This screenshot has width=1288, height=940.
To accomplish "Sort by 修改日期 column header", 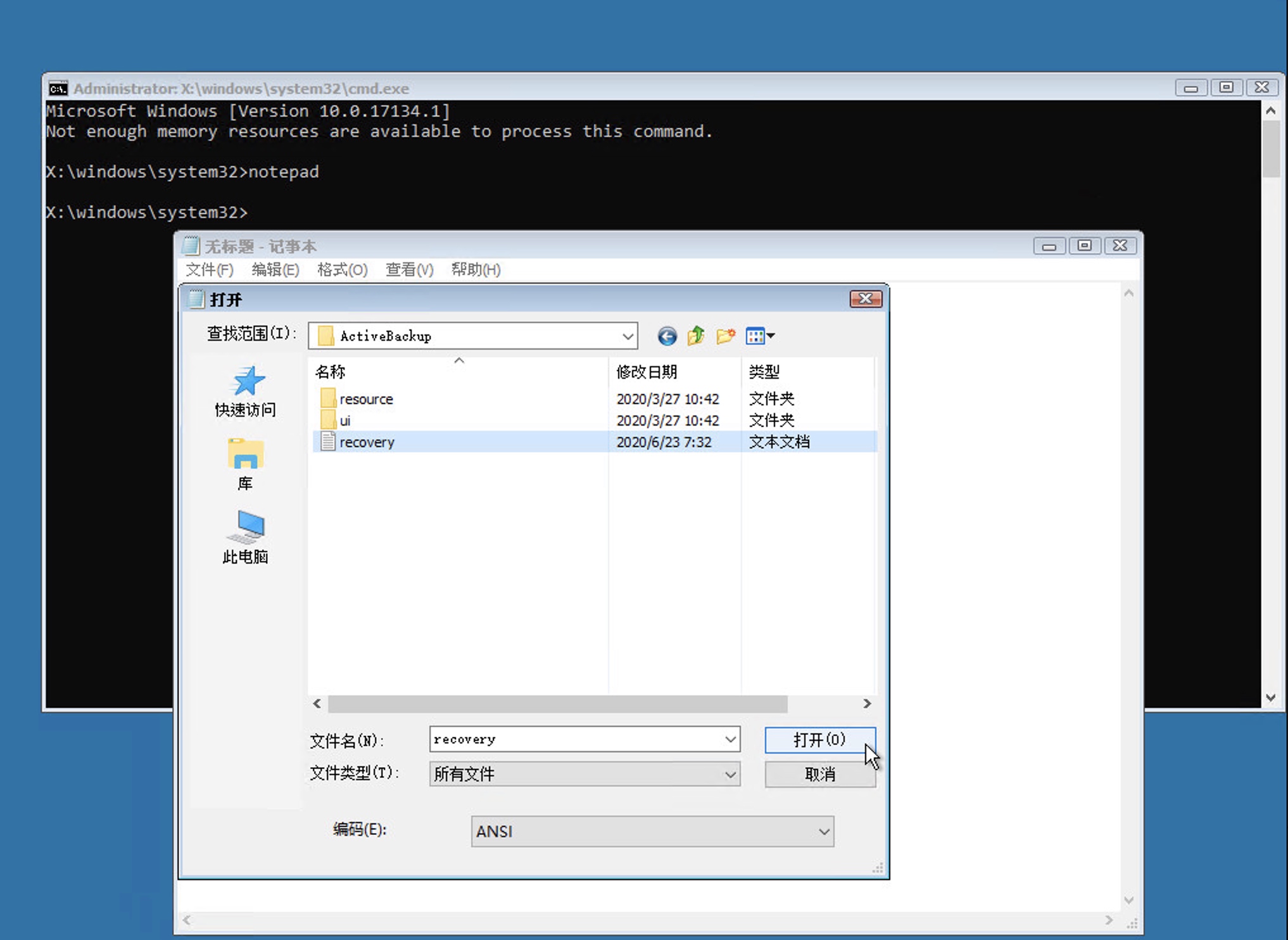I will click(x=674, y=372).
